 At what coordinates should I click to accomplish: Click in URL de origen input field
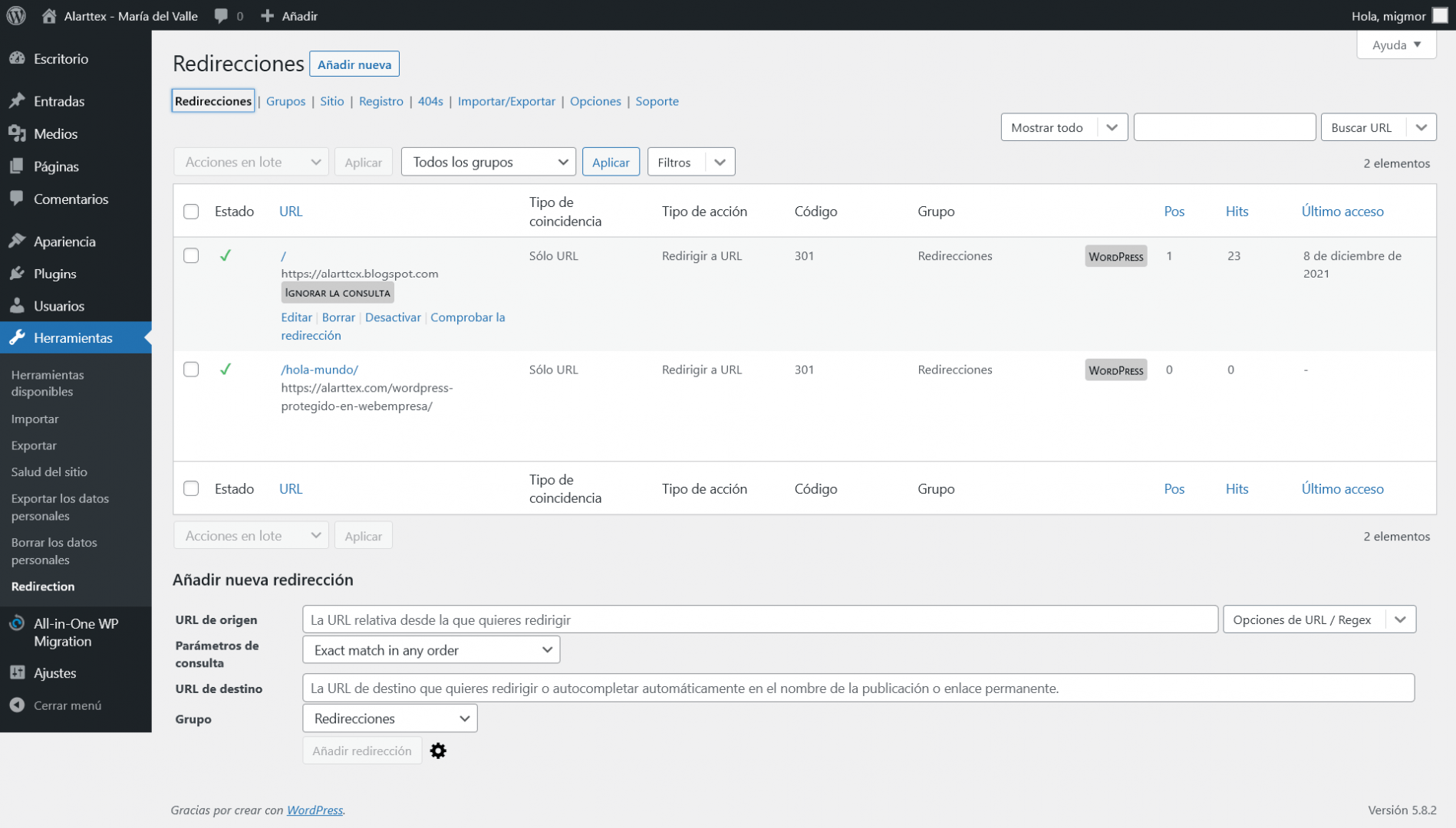(760, 619)
